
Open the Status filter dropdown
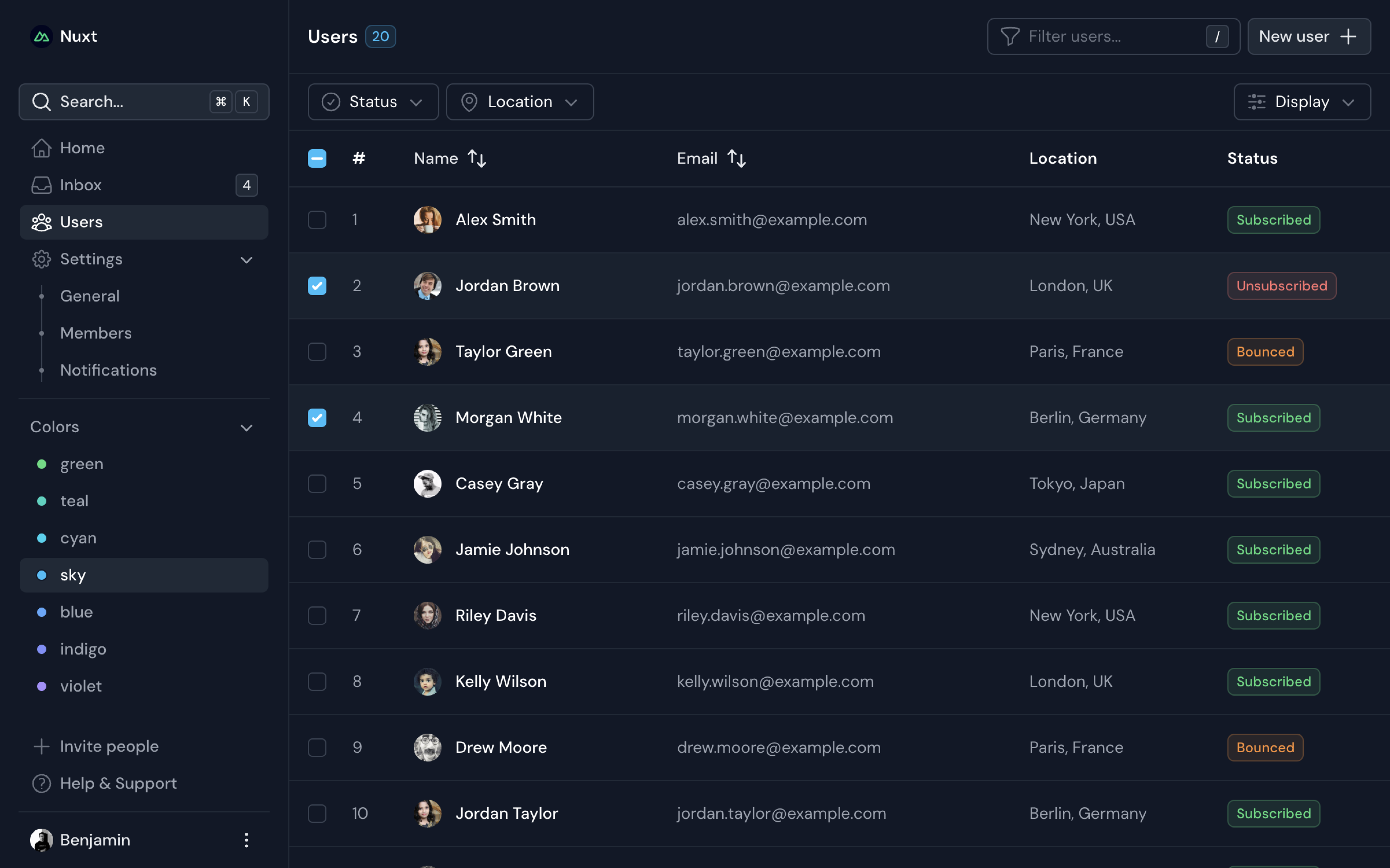373,101
